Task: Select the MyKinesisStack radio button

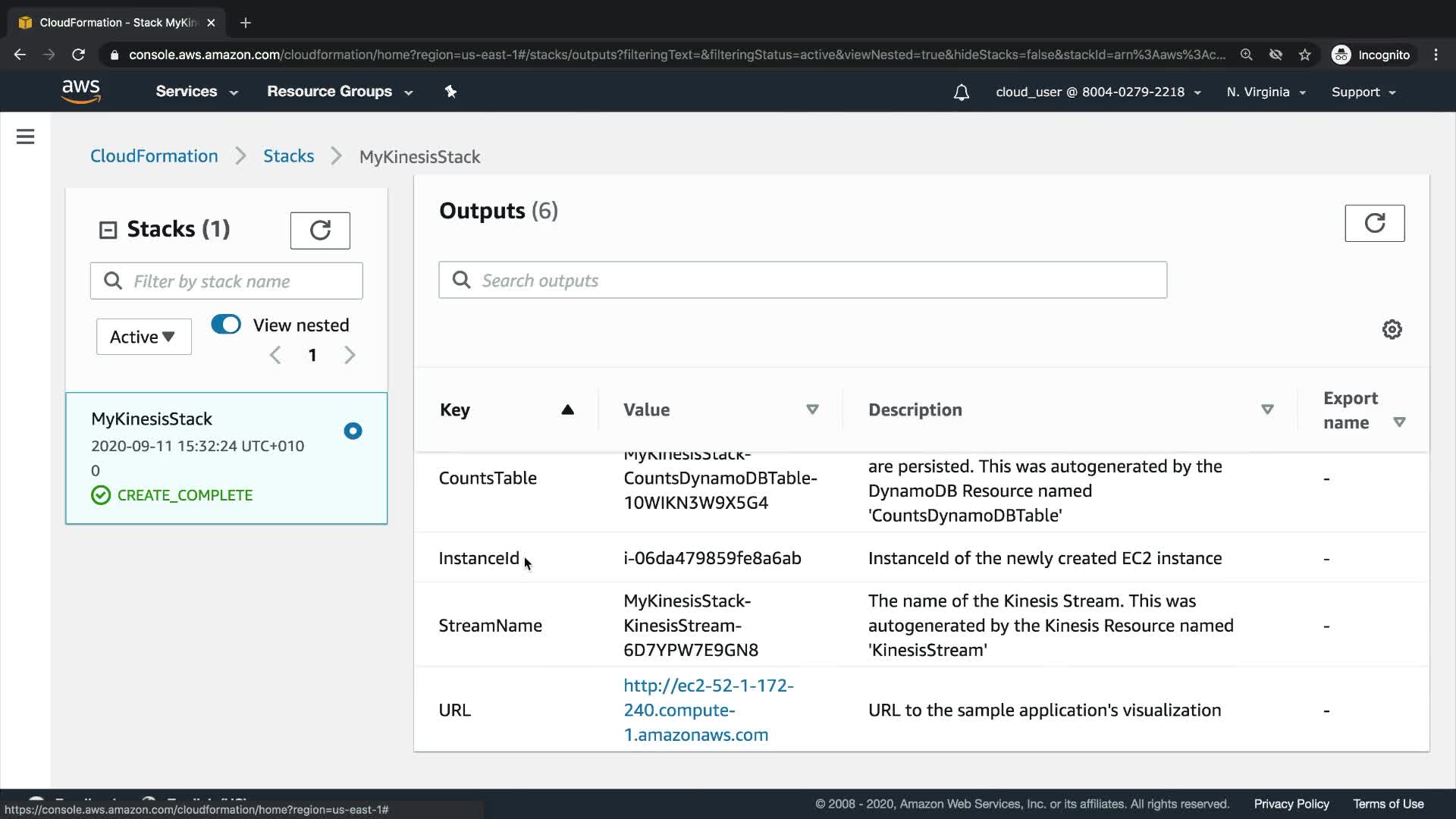Action: click(x=353, y=431)
